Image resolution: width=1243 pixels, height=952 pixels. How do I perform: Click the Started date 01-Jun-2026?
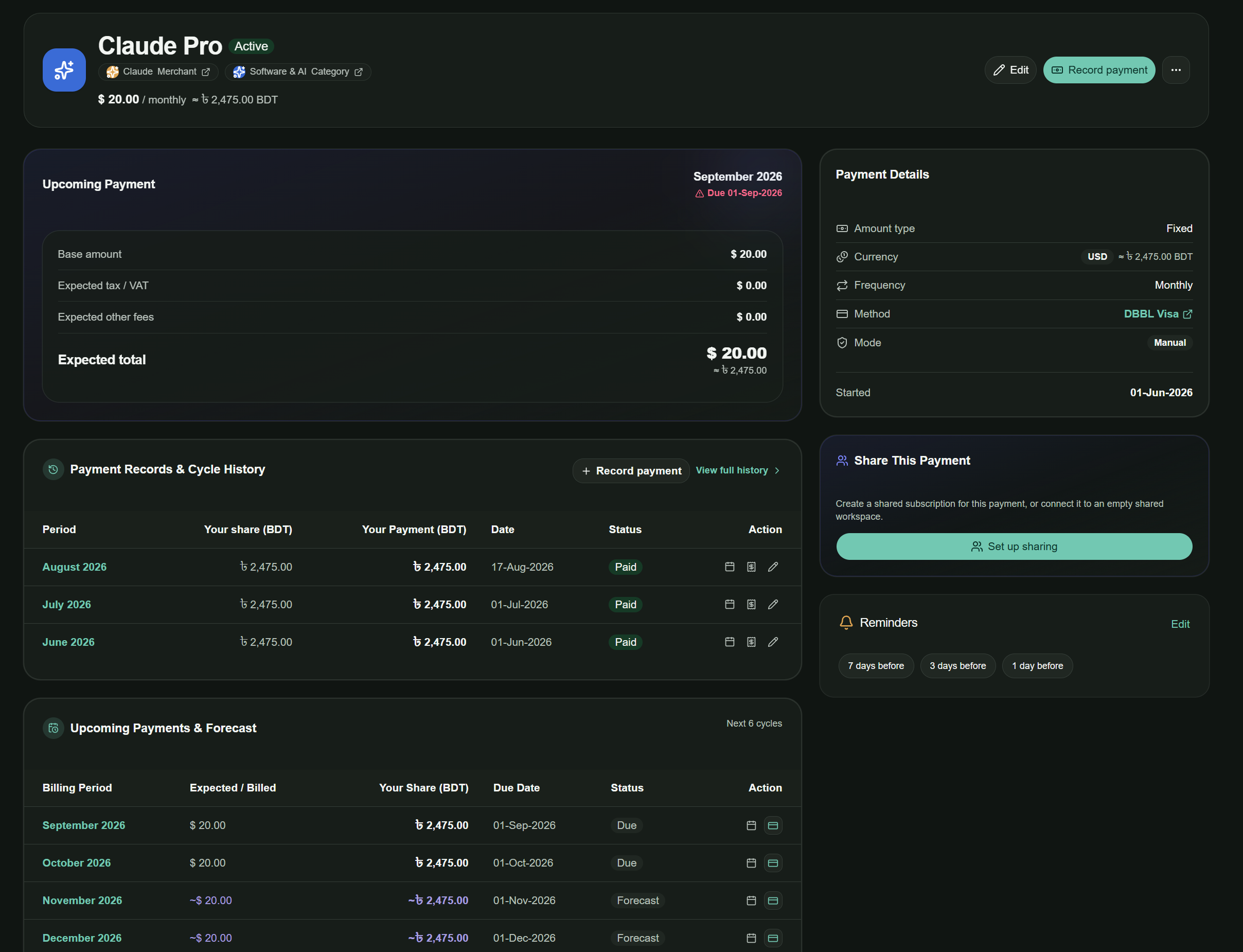pyautogui.click(x=1161, y=393)
